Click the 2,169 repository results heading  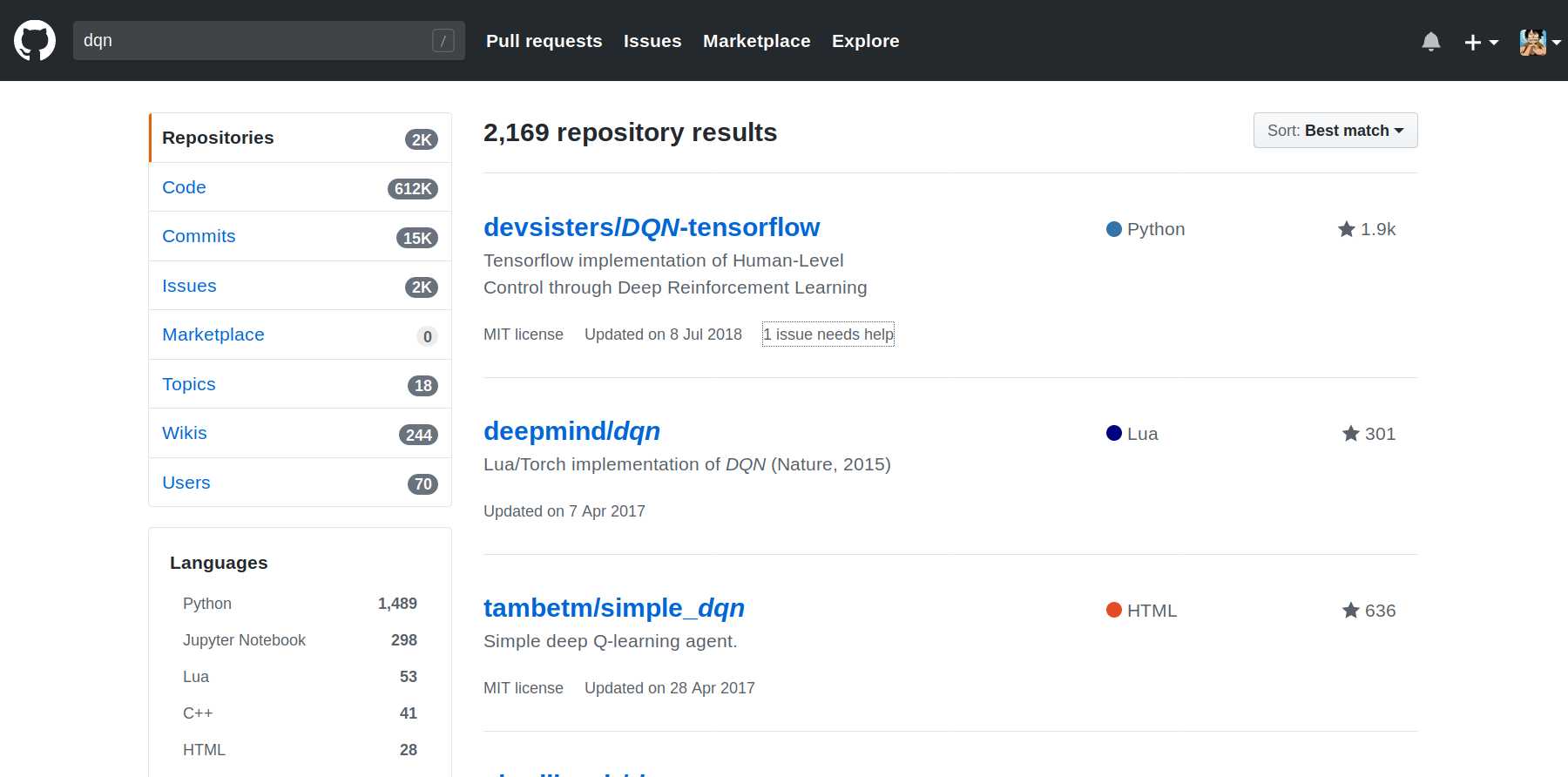[630, 132]
